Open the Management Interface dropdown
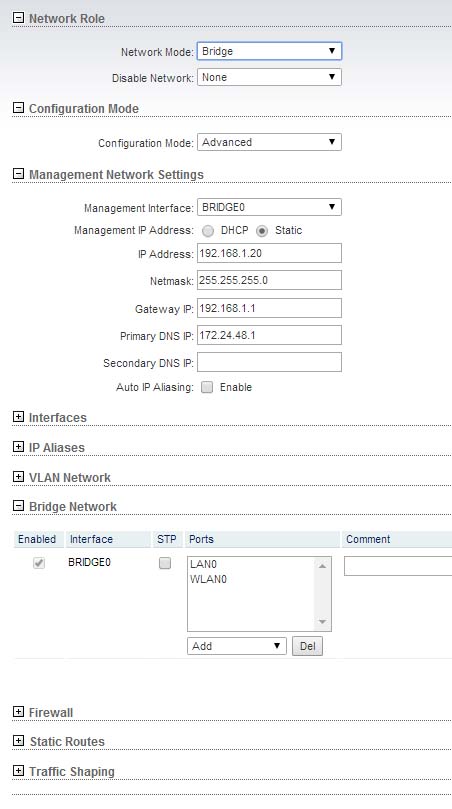This screenshot has width=452, height=809. click(x=269, y=207)
